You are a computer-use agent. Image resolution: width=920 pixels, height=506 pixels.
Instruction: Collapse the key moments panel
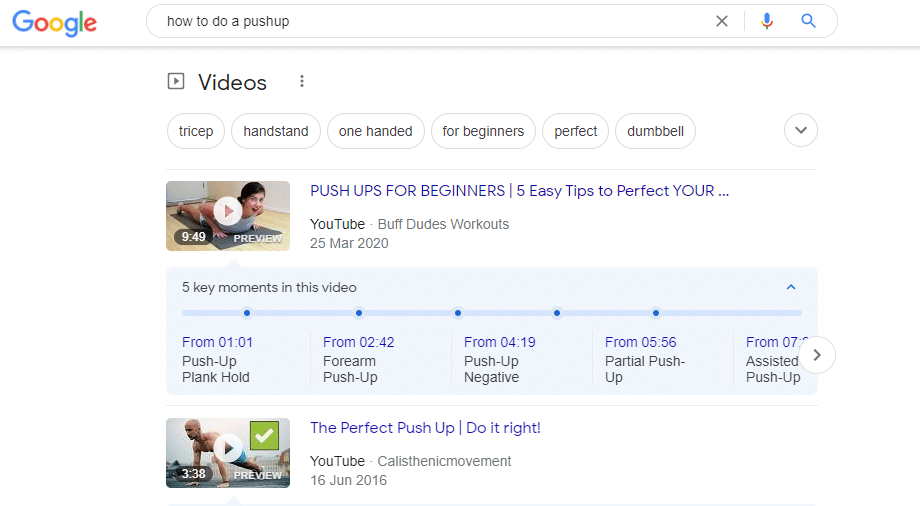(791, 287)
